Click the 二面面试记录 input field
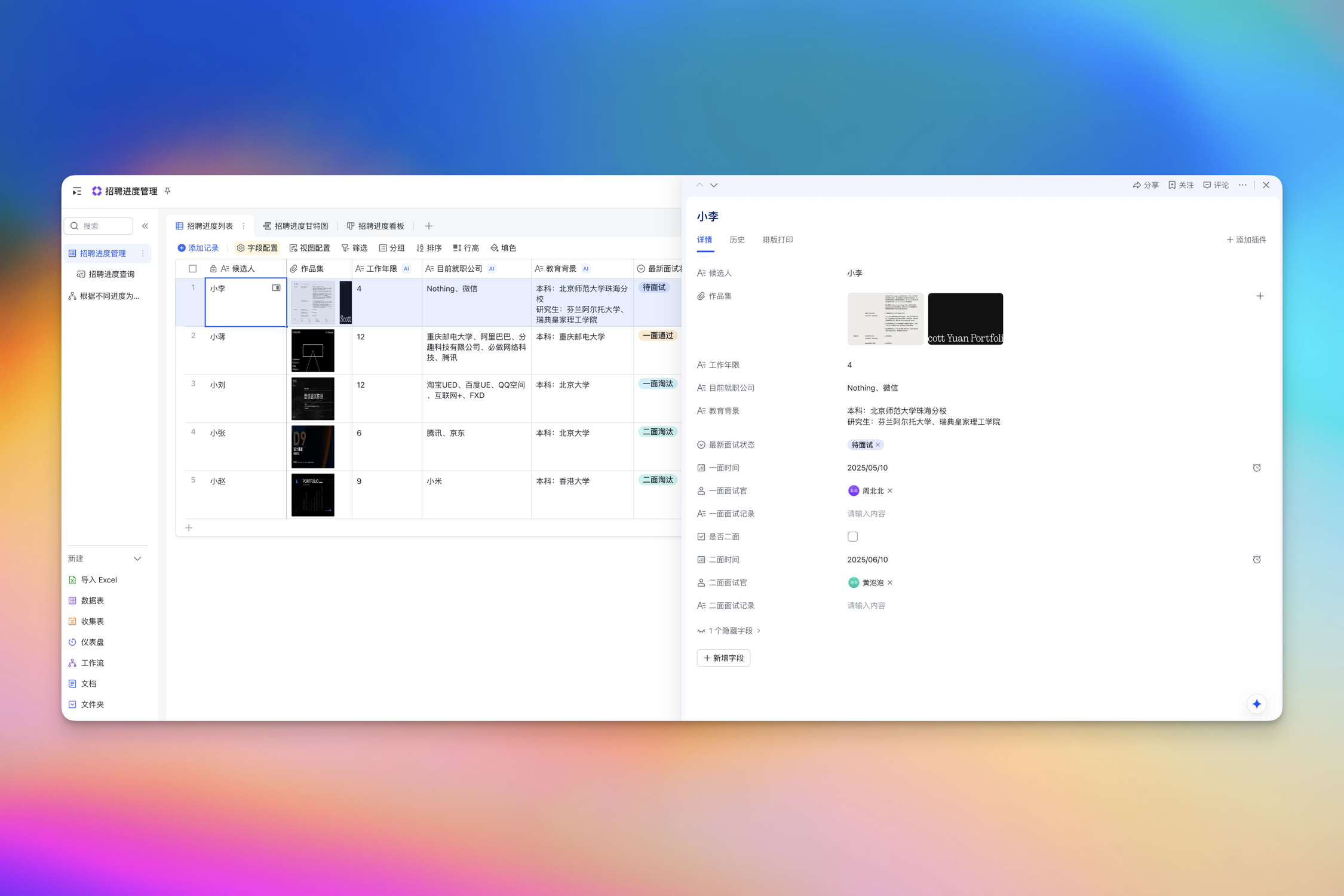 [x=866, y=606]
